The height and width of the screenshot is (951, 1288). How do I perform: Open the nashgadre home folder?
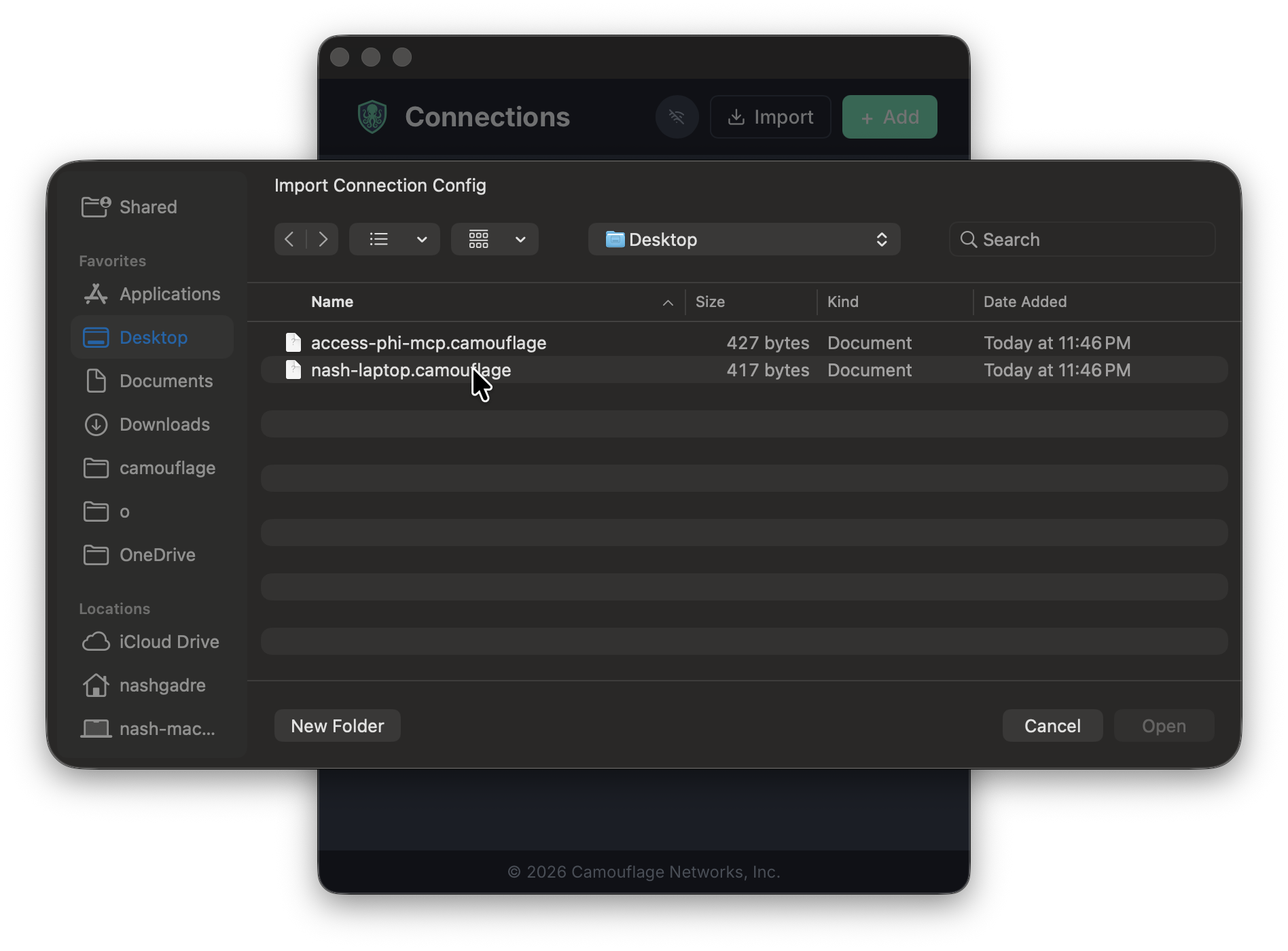coord(152,685)
